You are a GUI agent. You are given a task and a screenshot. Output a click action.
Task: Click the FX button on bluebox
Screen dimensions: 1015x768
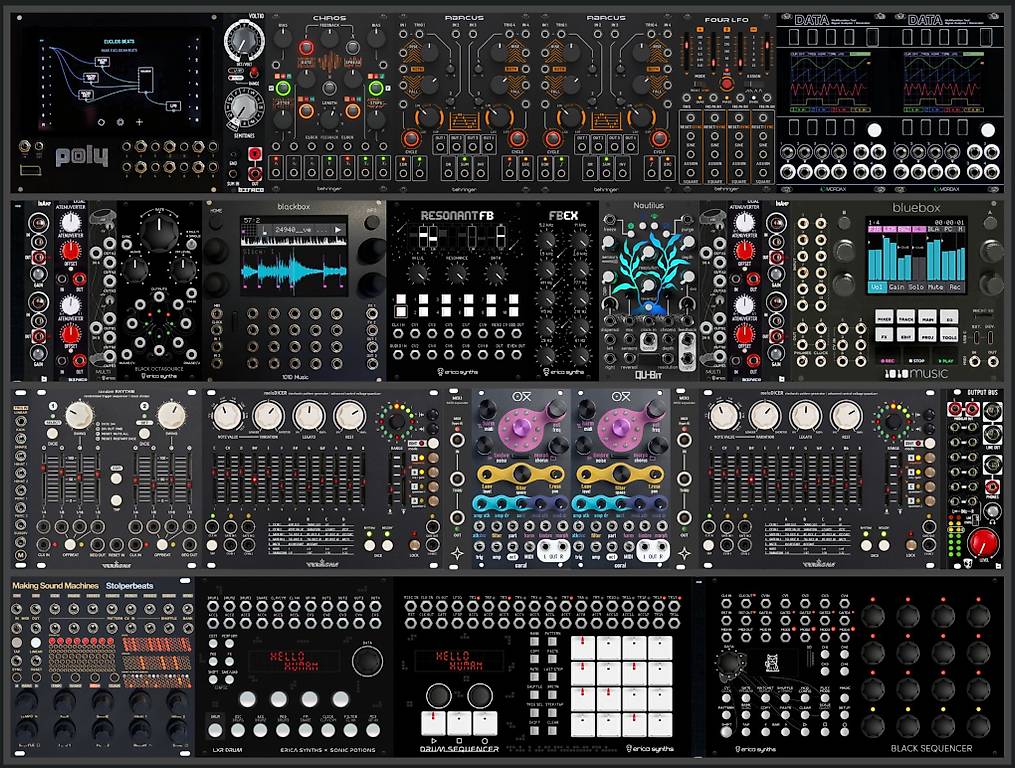coord(884,336)
